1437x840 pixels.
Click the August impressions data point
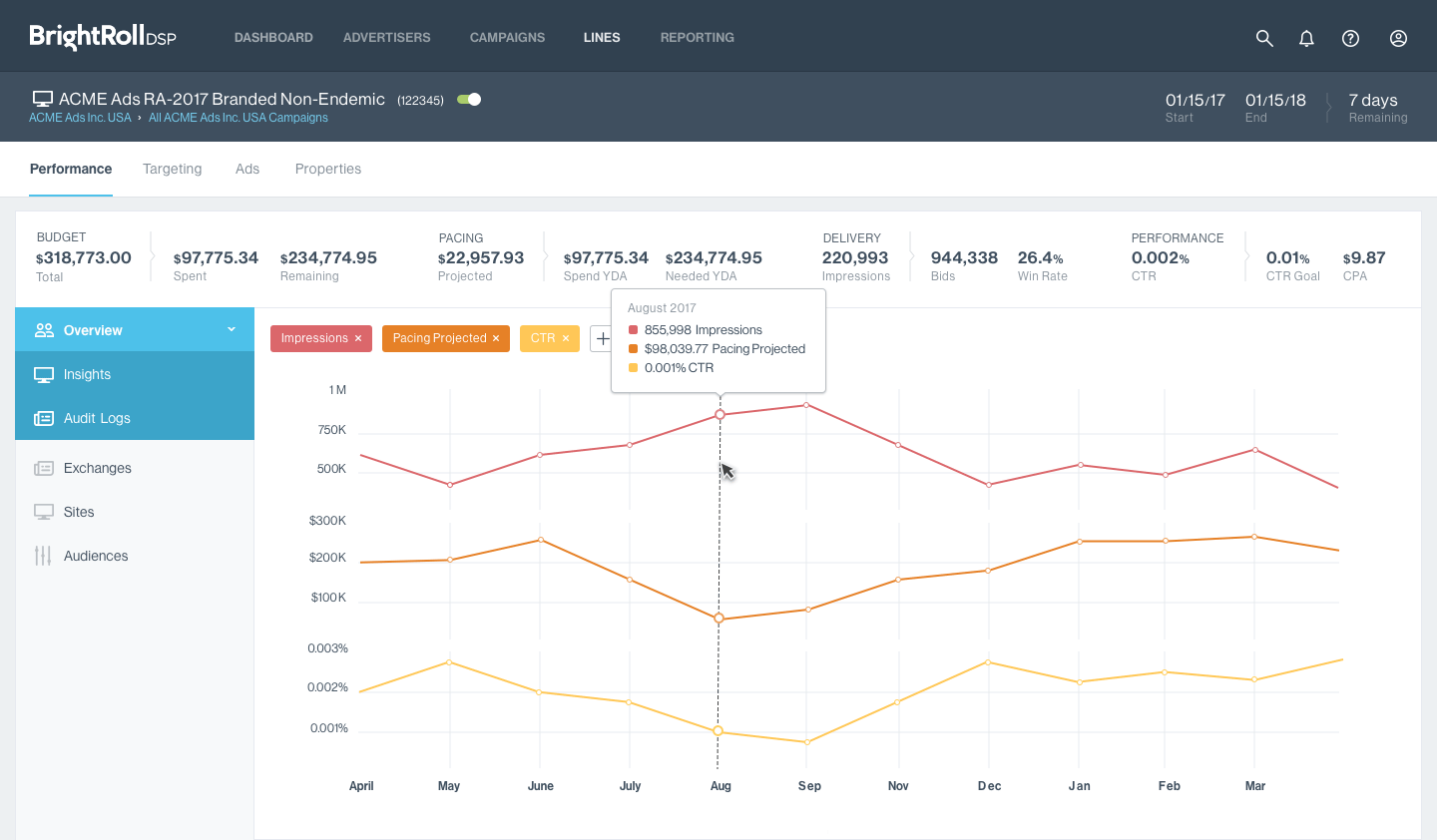(719, 414)
